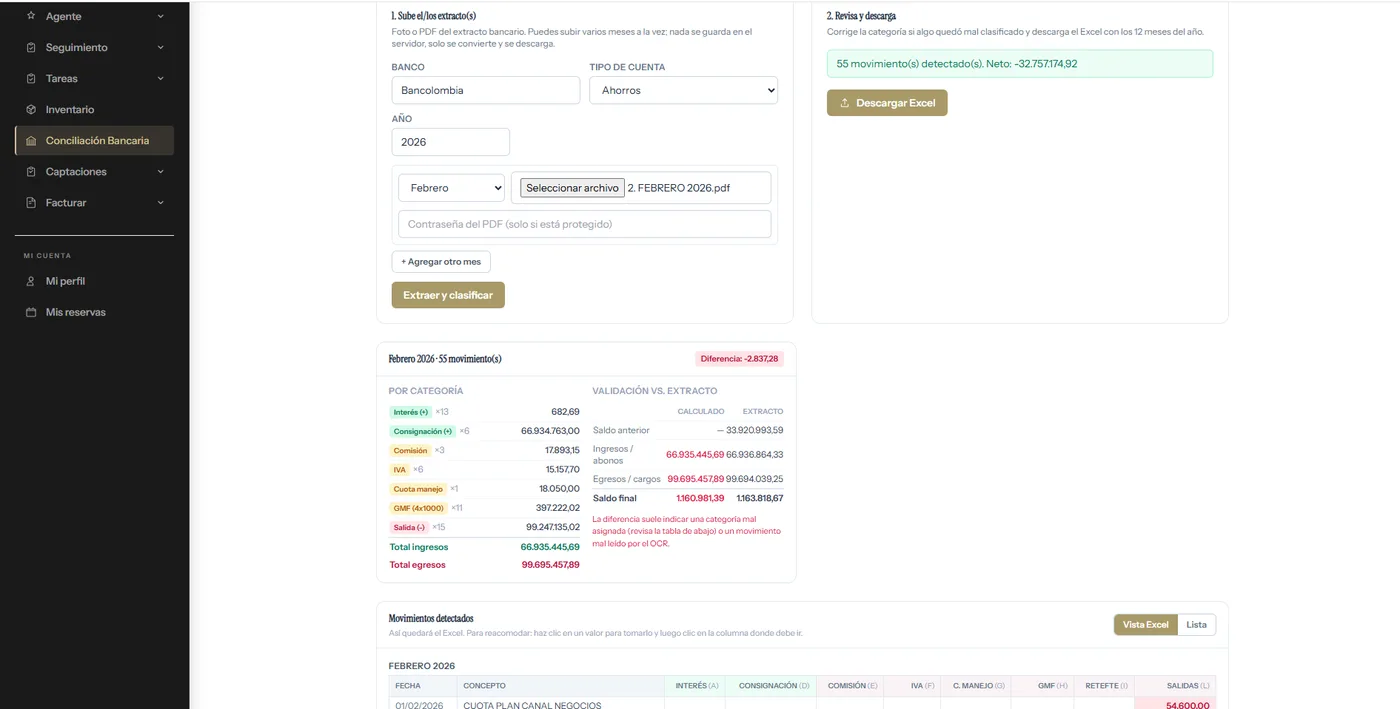The height and width of the screenshot is (709, 1400).
Task: Click the IVA category tag
Action: tap(399, 470)
